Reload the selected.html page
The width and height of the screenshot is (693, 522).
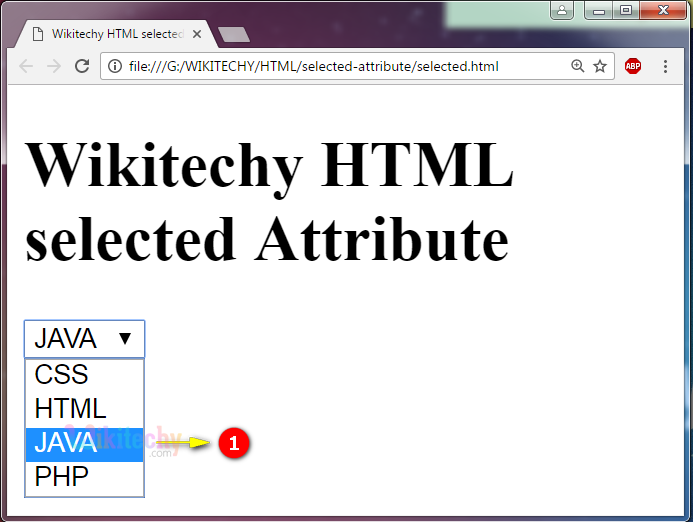(x=82, y=67)
